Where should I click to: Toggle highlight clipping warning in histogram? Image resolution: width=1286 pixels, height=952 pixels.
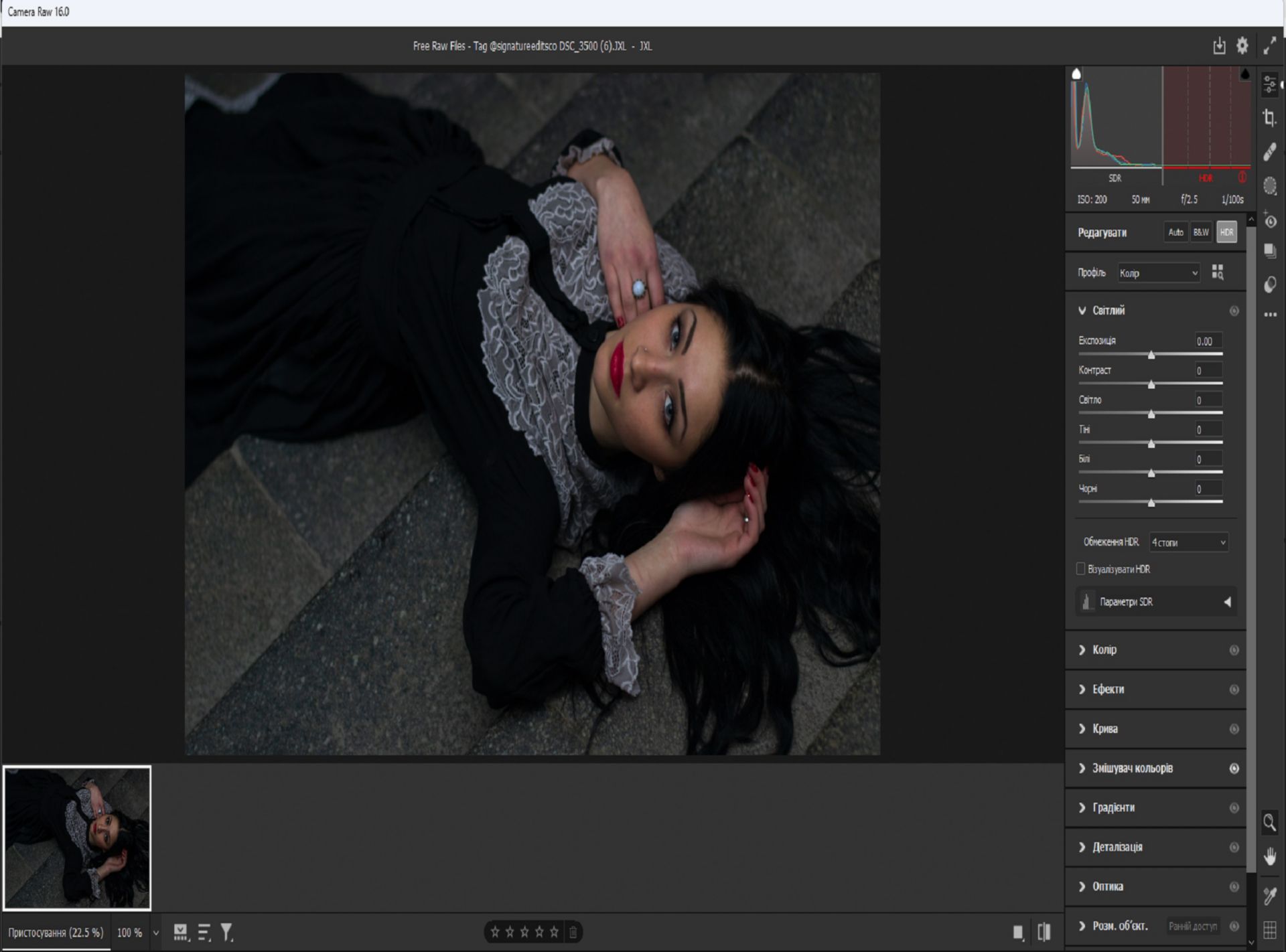pyautogui.click(x=1245, y=74)
